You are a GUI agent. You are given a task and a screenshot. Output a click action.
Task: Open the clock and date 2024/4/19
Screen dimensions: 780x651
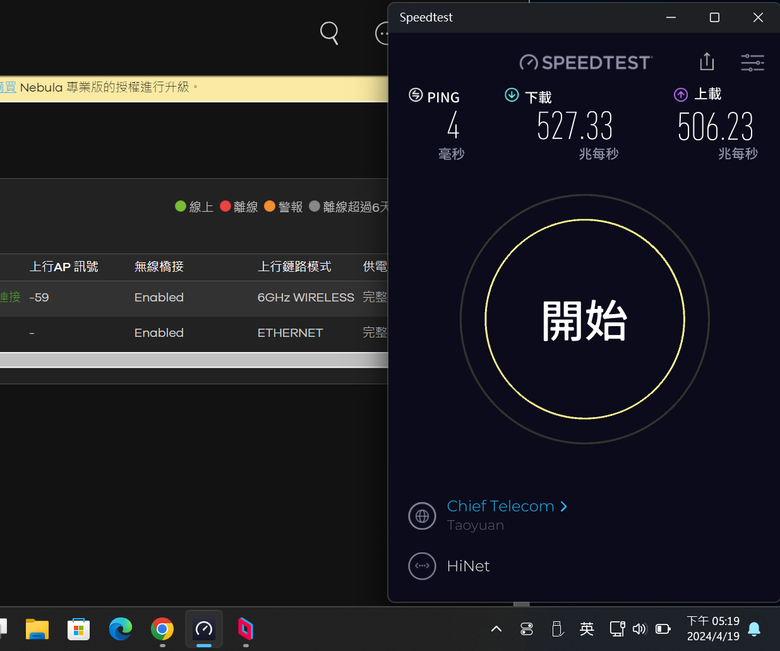click(713, 629)
